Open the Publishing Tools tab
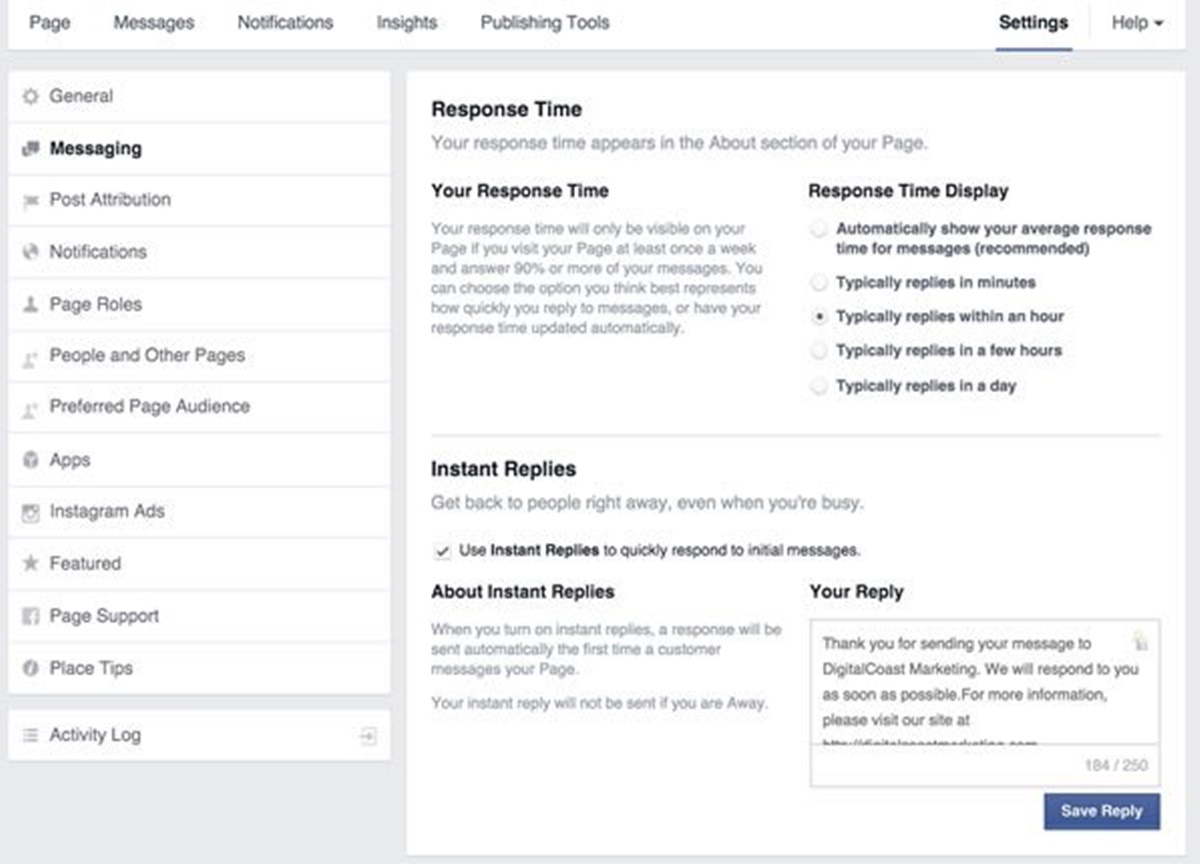 click(x=544, y=23)
